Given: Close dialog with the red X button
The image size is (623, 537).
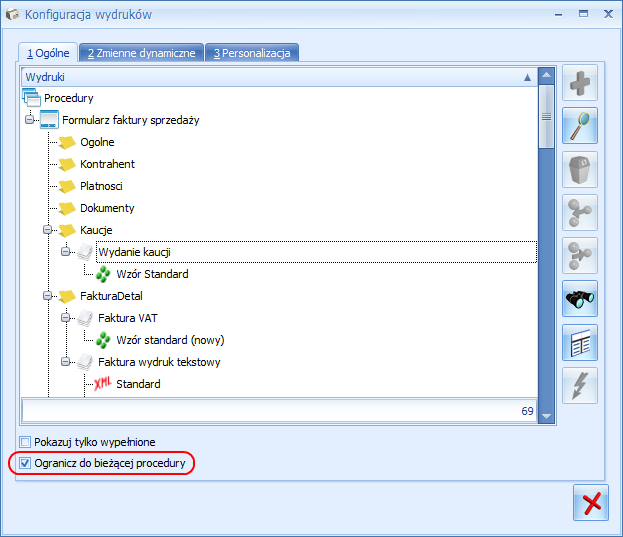Looking at the screenshot, I should click(x=591, y=503).
